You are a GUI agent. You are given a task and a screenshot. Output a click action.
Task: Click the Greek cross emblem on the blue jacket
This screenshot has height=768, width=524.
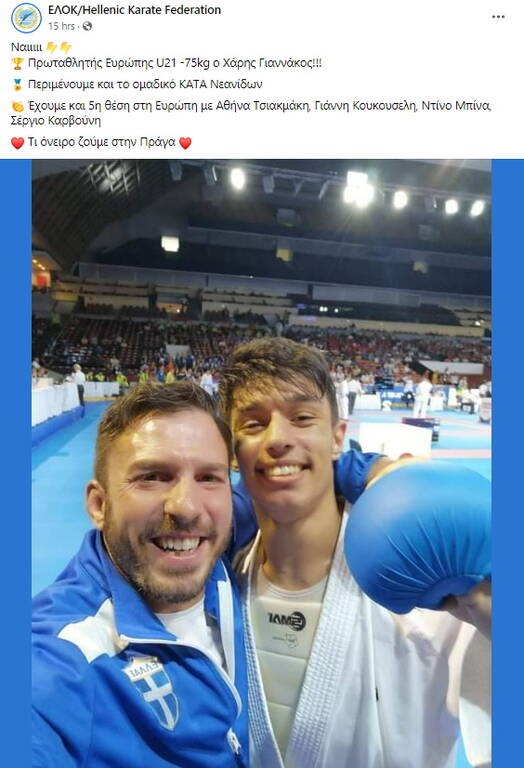click(x=155, y=692)
